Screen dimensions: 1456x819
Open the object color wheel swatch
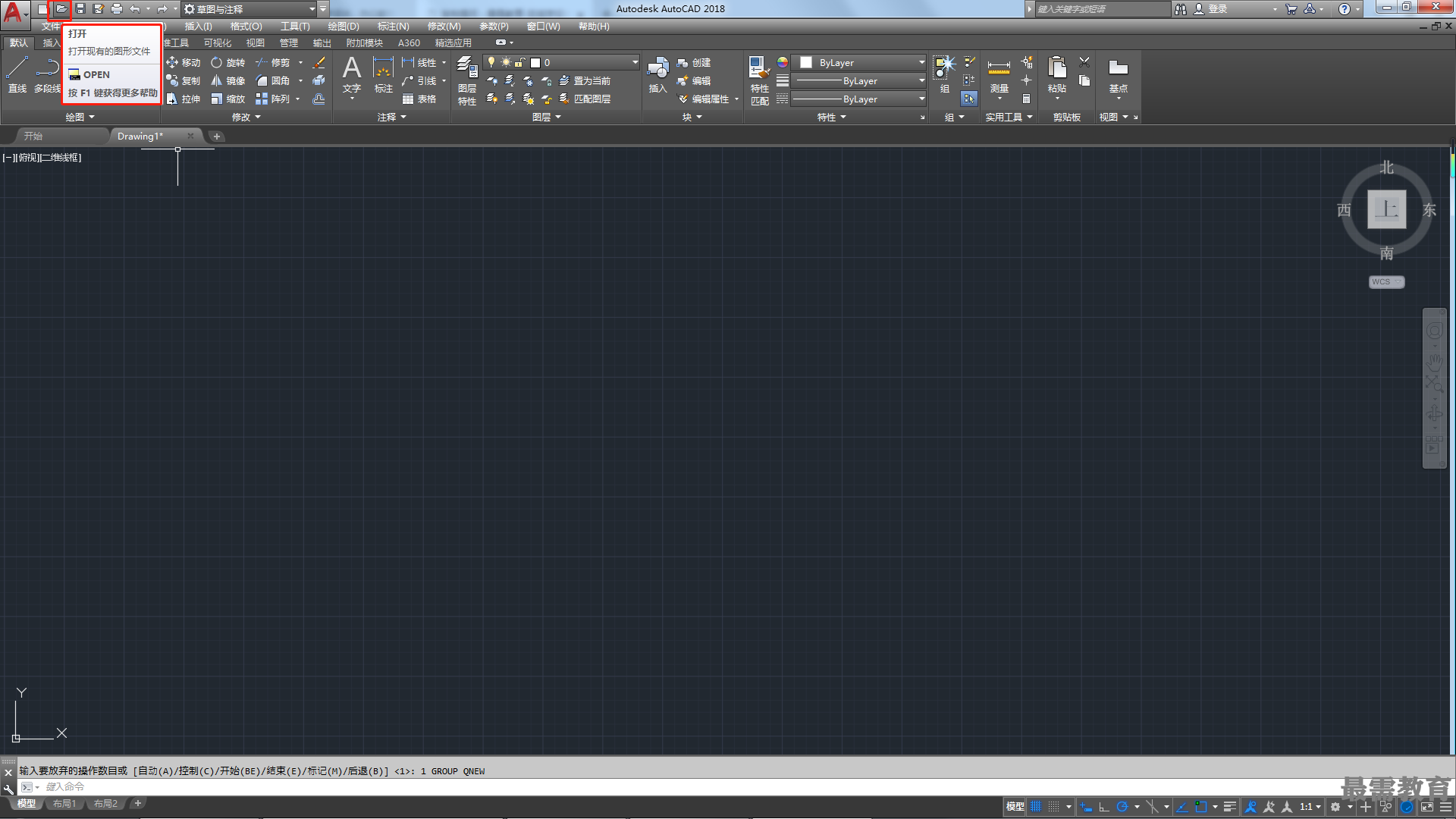tap(783, 63)
